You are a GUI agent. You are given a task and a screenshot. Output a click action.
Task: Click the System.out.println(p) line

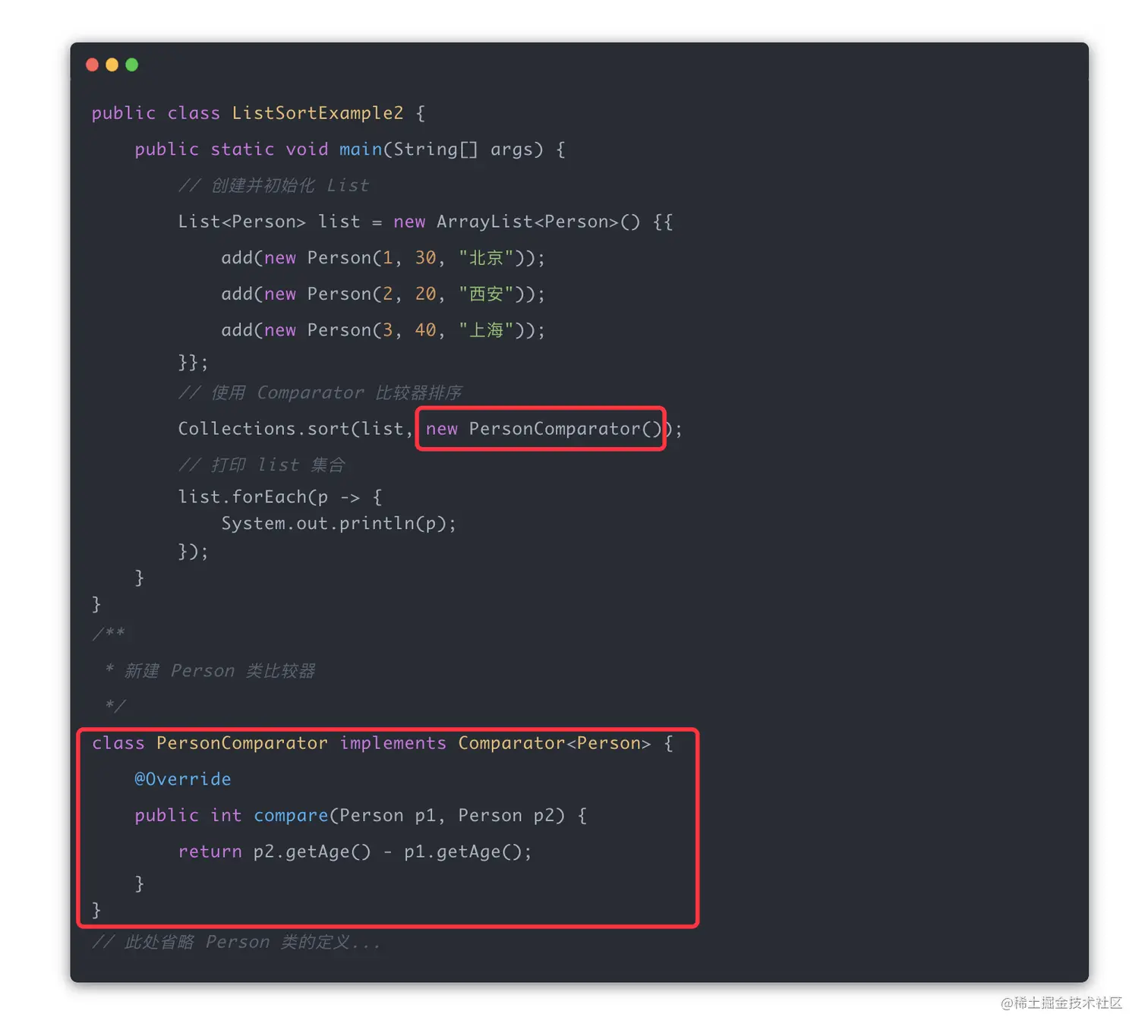pos(339,524)
